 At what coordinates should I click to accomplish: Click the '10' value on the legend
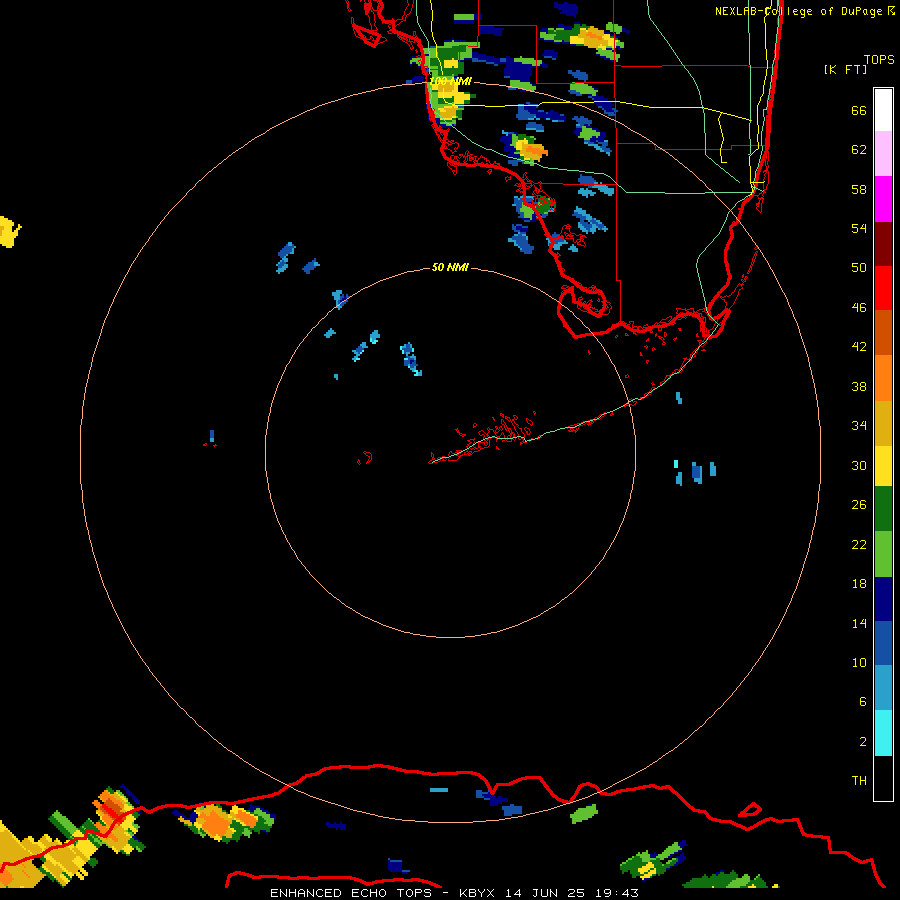[859, 662]
